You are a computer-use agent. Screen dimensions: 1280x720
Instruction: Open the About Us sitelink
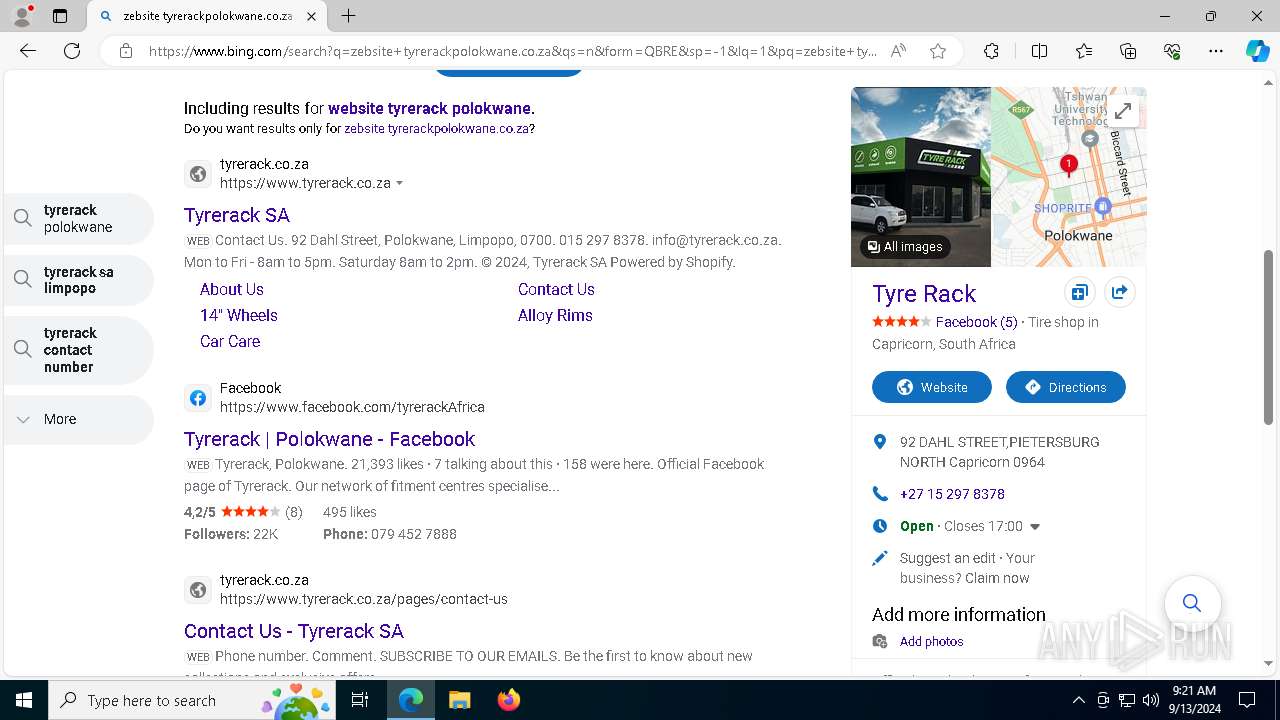[231, 289]
